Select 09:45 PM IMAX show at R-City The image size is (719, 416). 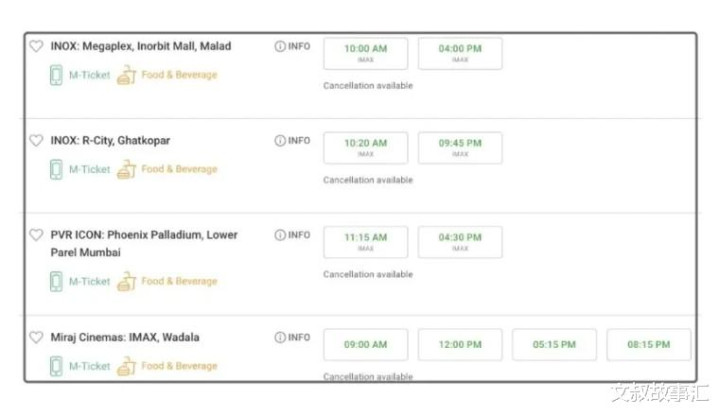[x=460, y=148]
